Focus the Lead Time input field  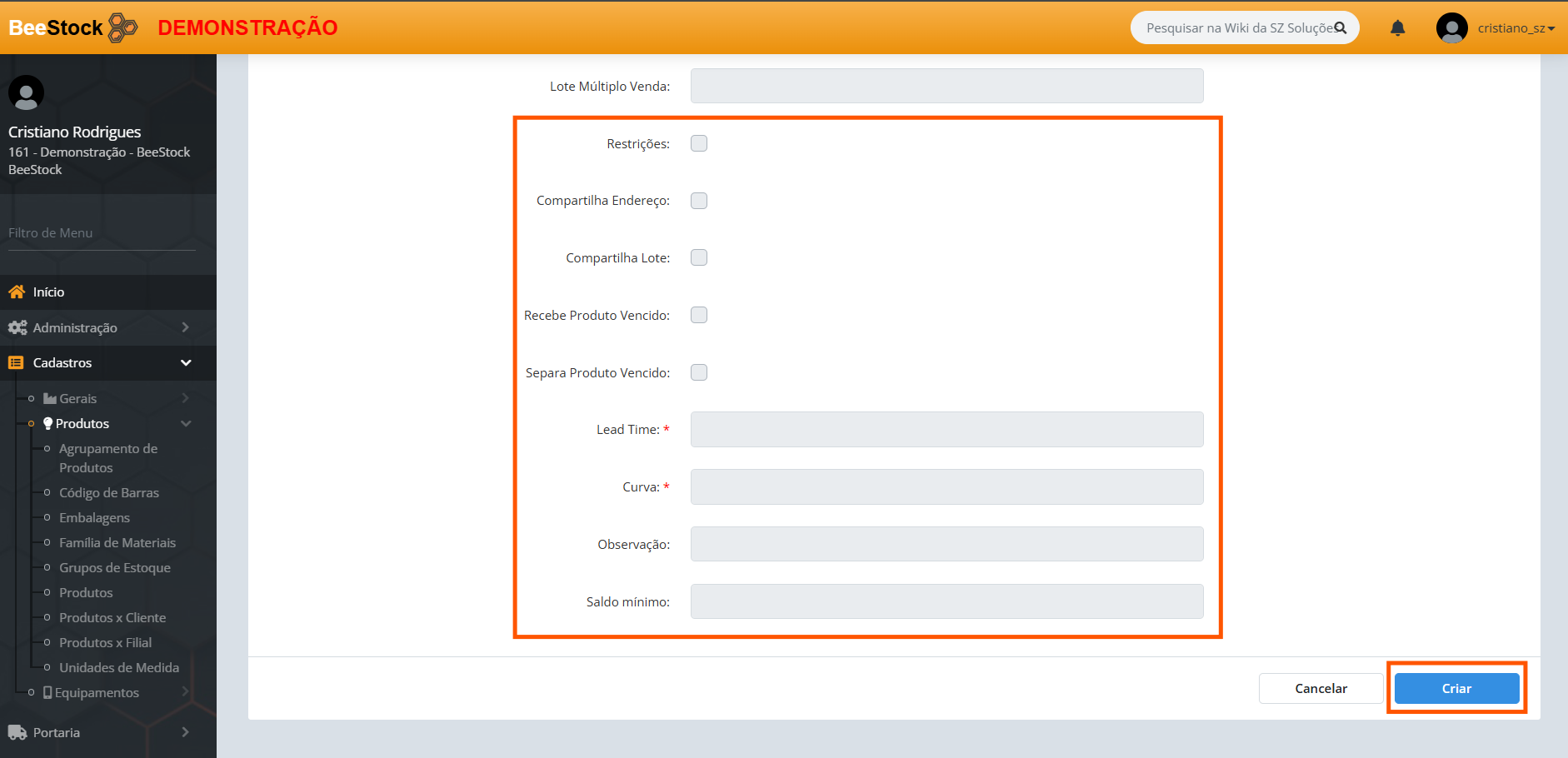pos(946,429)
